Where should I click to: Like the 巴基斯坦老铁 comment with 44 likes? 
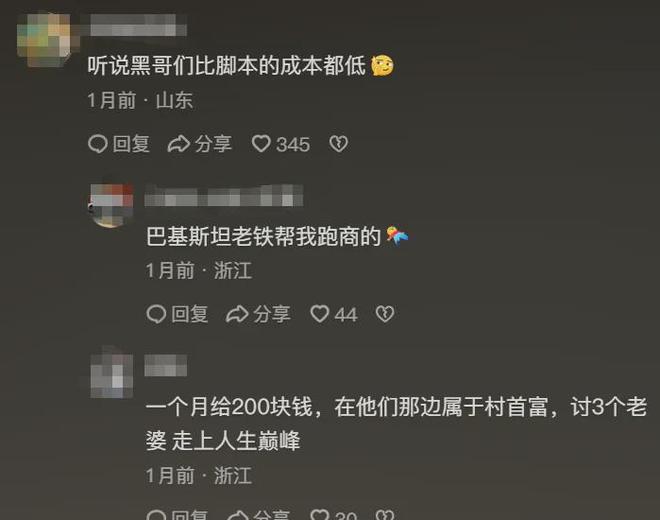point(334,314)
